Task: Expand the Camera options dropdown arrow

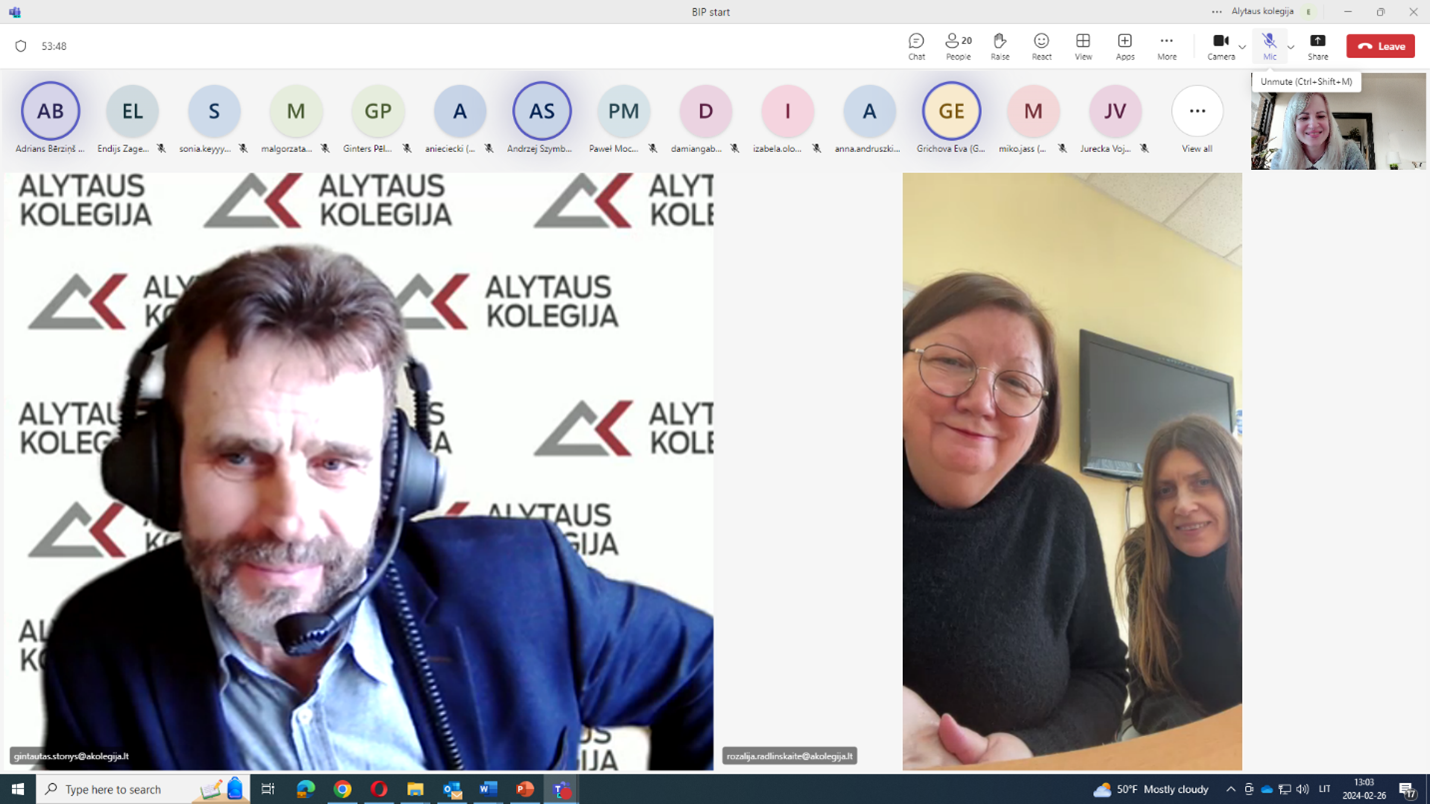Action: coord(1242,47)
